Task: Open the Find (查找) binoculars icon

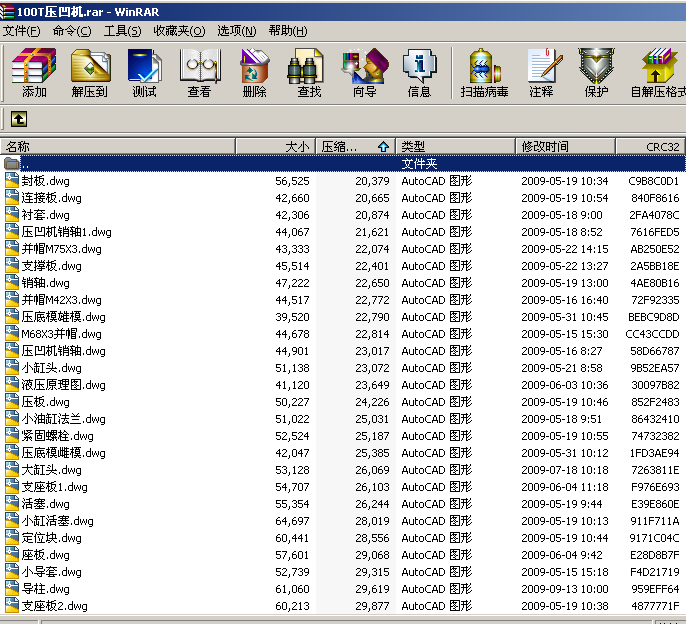Action: point(306,67)
